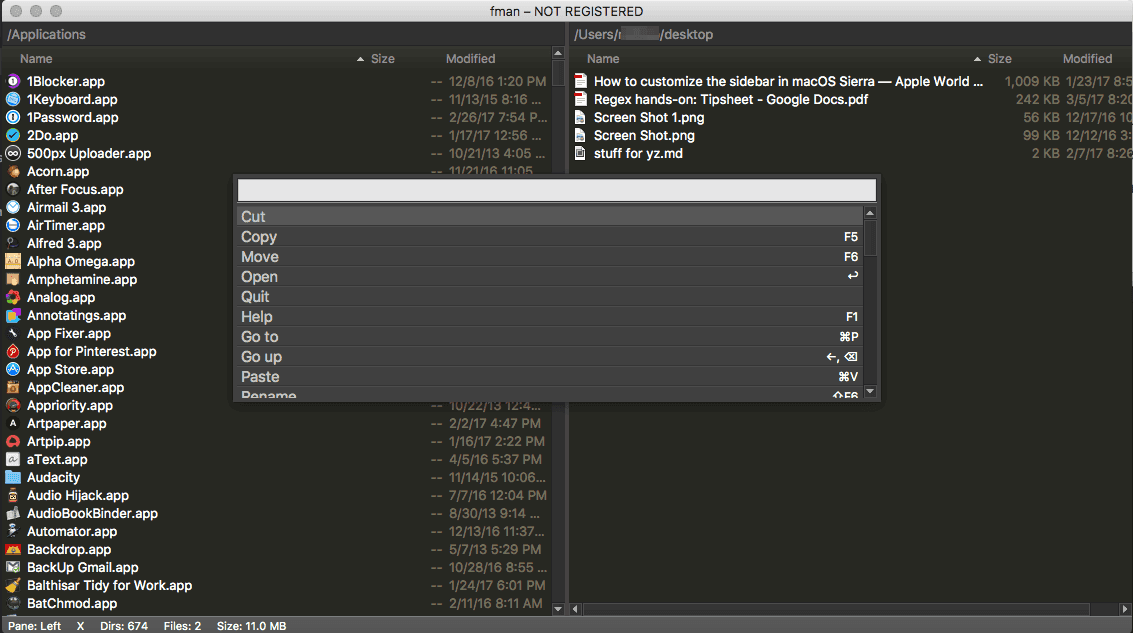The height and width of the screenshot is (633, 1133).
Task: Click the stuff for yz.md file icon
Action: 580,153
